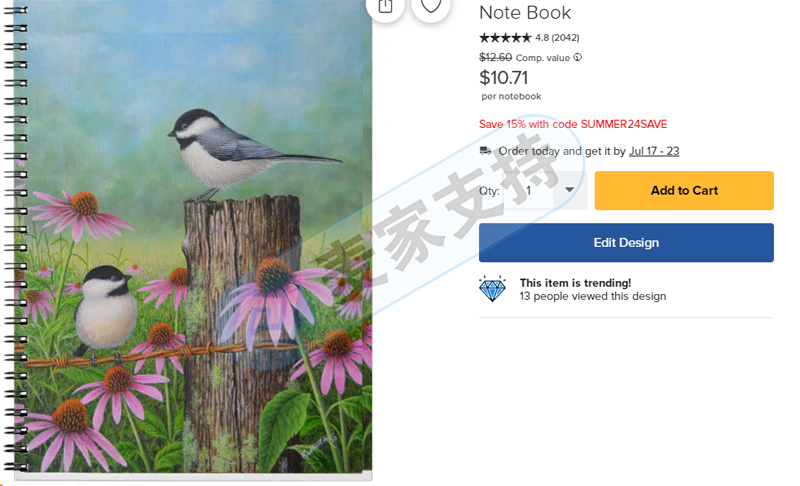This screenshot has width=800, height=486.
Task: Click the SUMMER24SAVE promo code text
Action: pyautogui.click(x=623, y=124)
